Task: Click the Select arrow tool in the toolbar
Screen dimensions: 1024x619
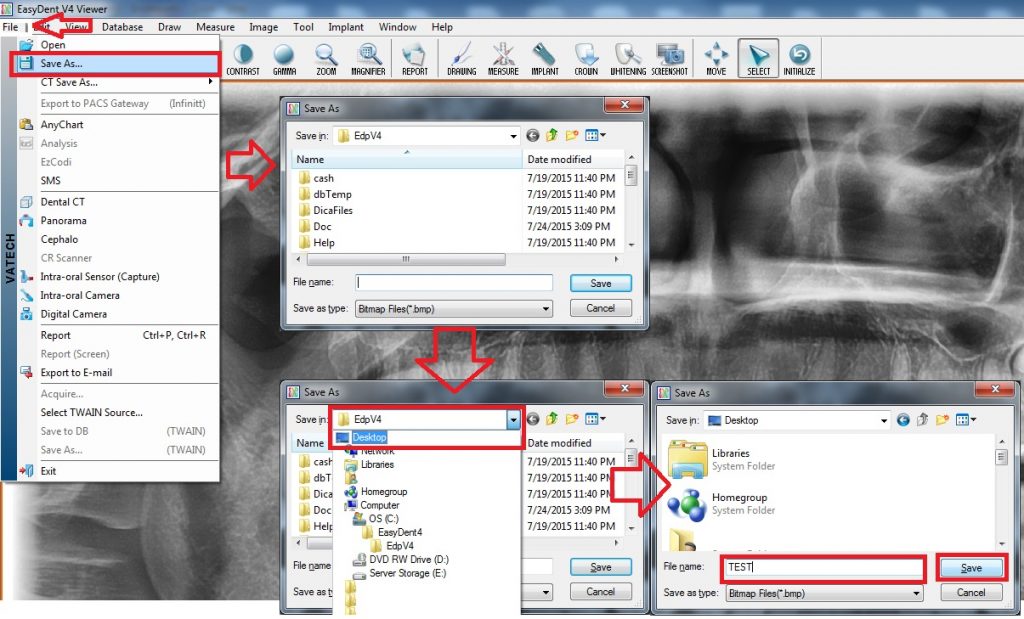Action: click(x=758, y=59)
